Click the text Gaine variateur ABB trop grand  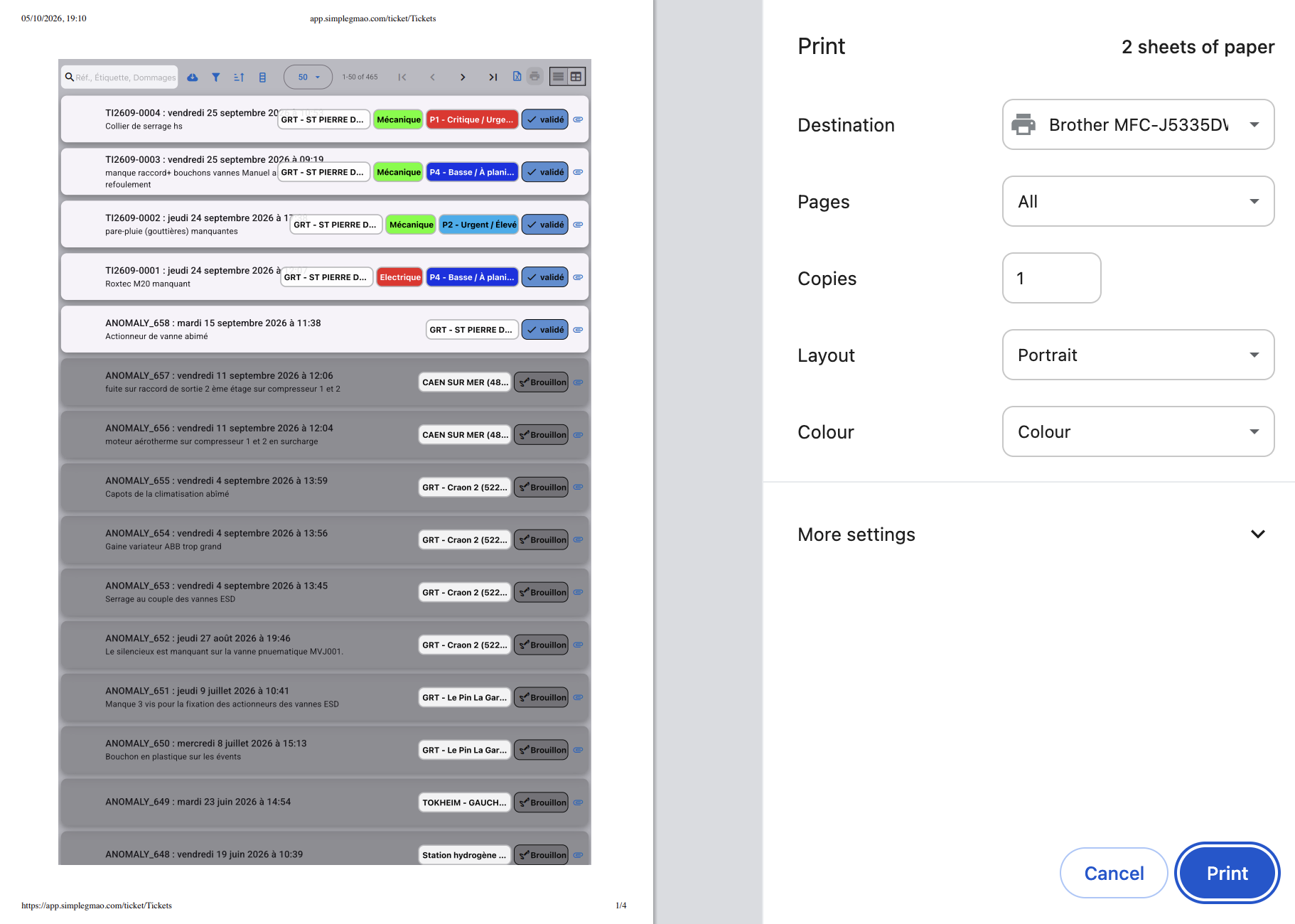(x=163, y=547)
